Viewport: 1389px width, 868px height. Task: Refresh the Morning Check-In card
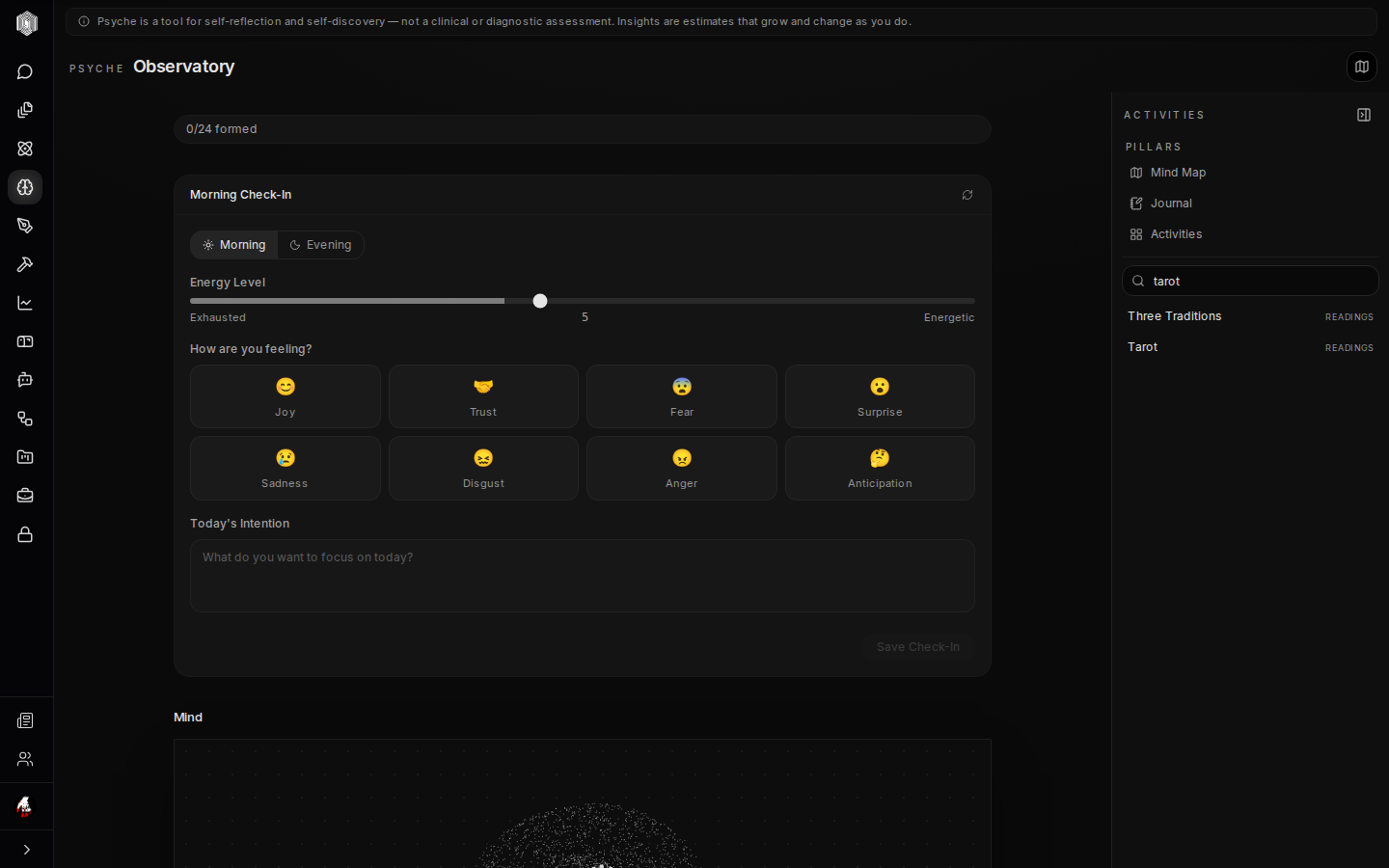(x=967, y=195)
